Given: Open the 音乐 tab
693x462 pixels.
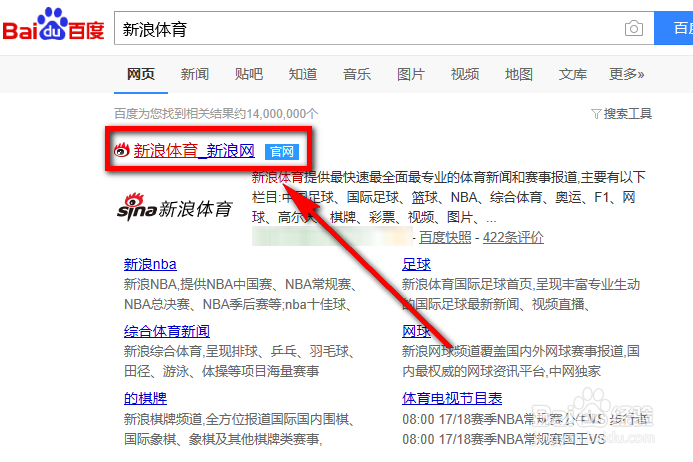Looking at the screenshot, I should pyautogui.click(x=357, y=74).
